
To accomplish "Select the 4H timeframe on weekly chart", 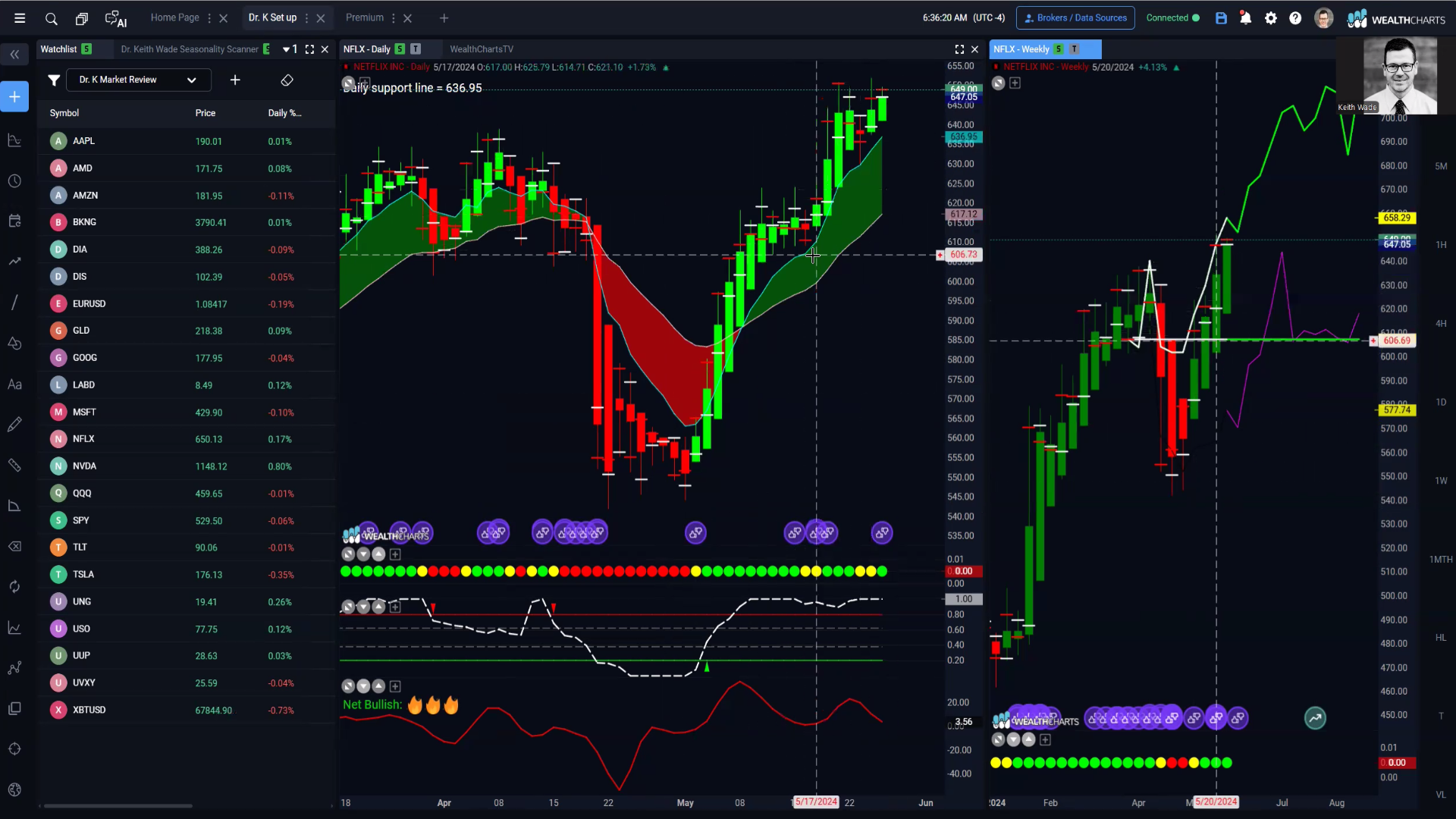I will pyautogui.click(x=1441, y=324).
